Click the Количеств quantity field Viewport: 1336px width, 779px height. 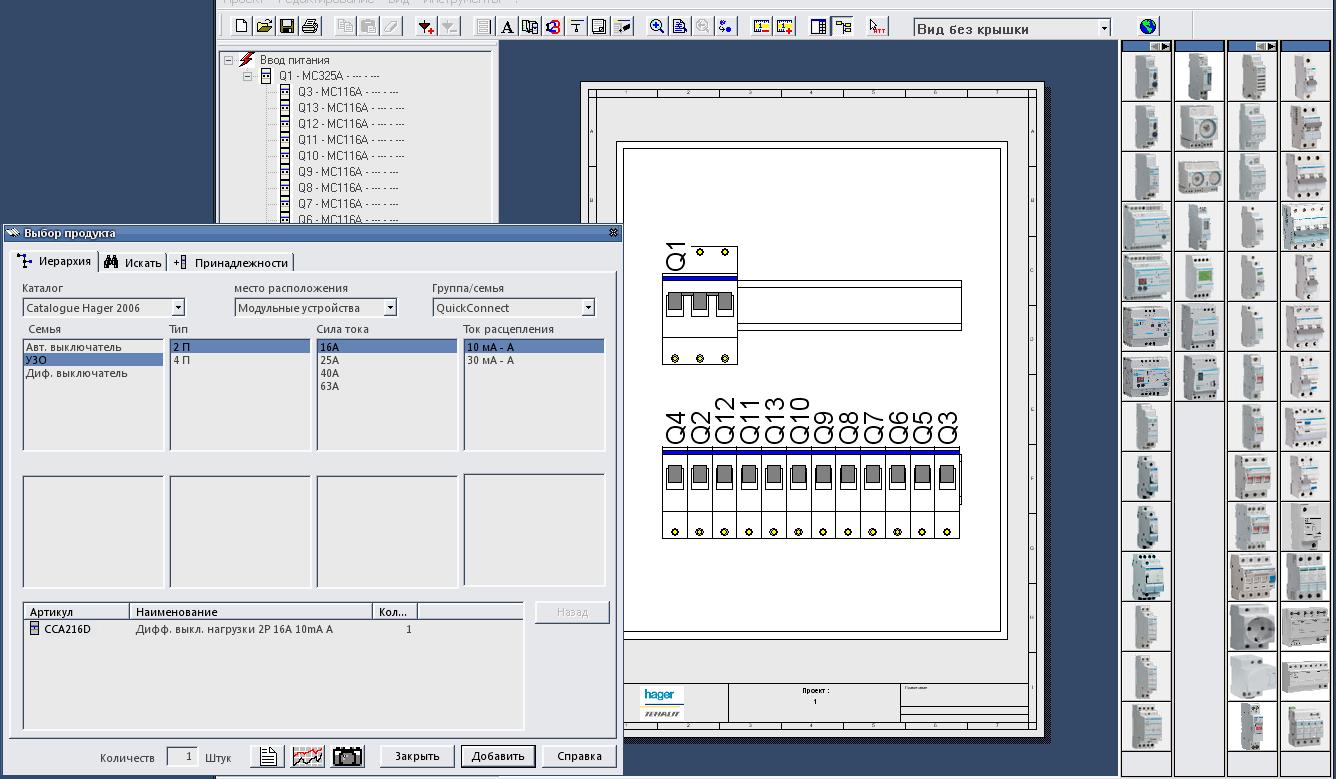click(x=182, y=757)
